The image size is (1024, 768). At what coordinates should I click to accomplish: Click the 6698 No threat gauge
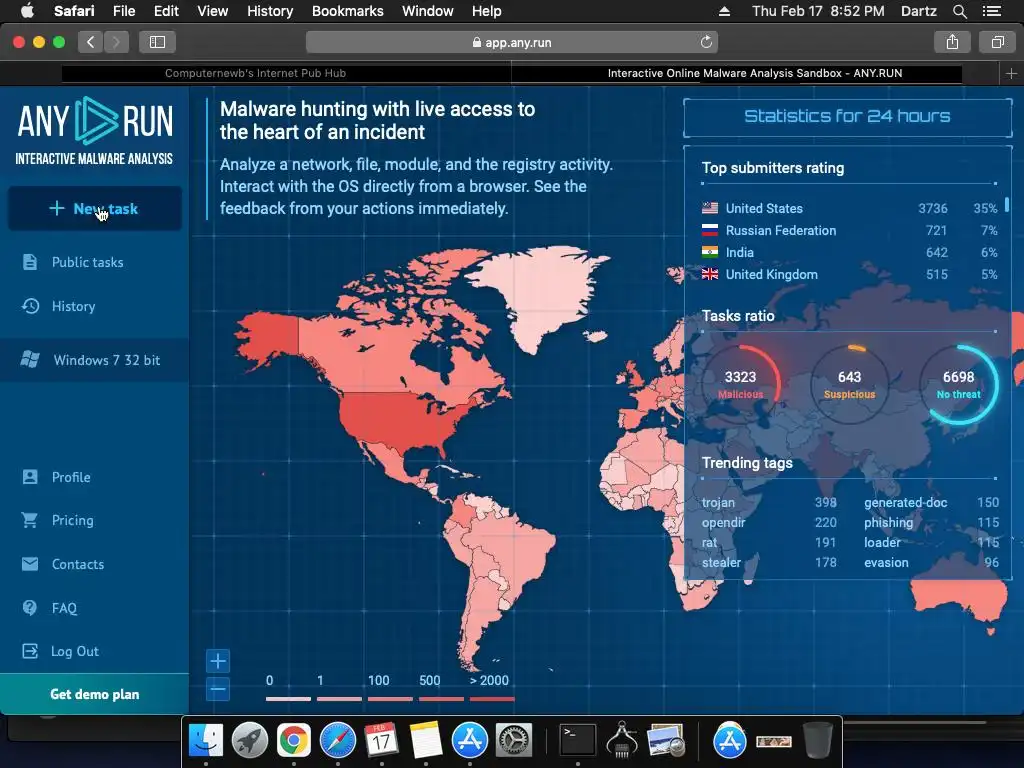[x=959, y=385]
